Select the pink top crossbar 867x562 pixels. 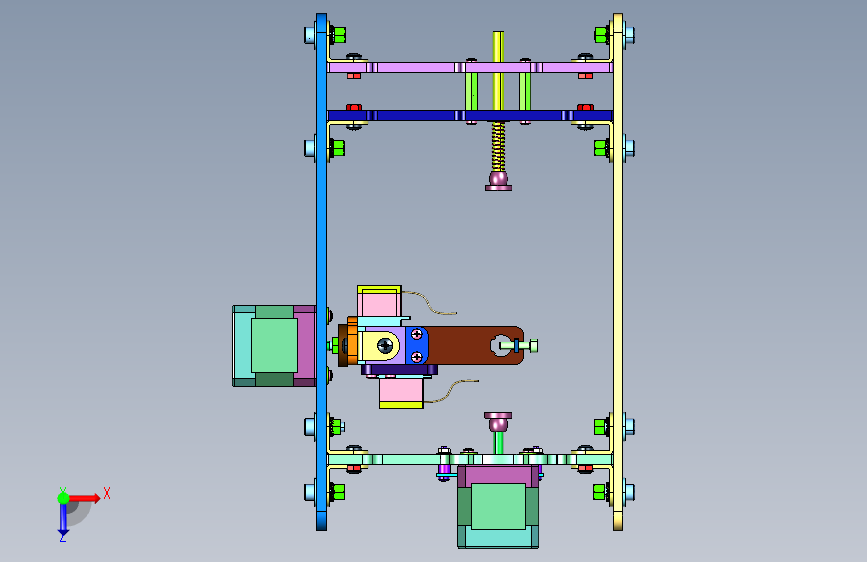tap(470, 67)
